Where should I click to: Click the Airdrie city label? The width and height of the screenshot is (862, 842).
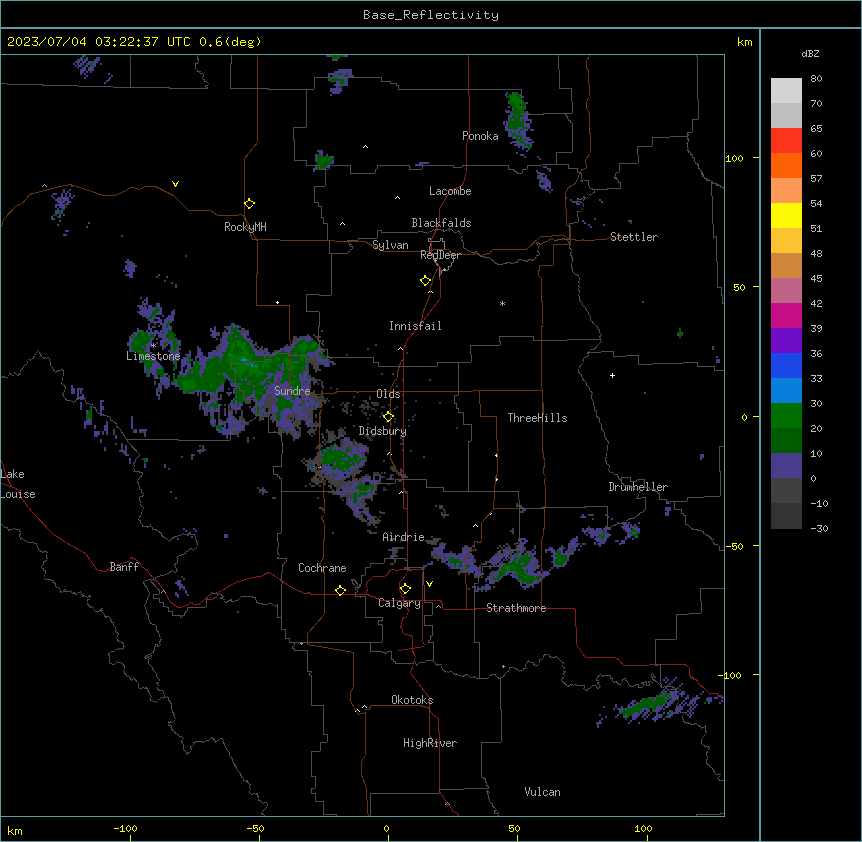coord(404,537)
